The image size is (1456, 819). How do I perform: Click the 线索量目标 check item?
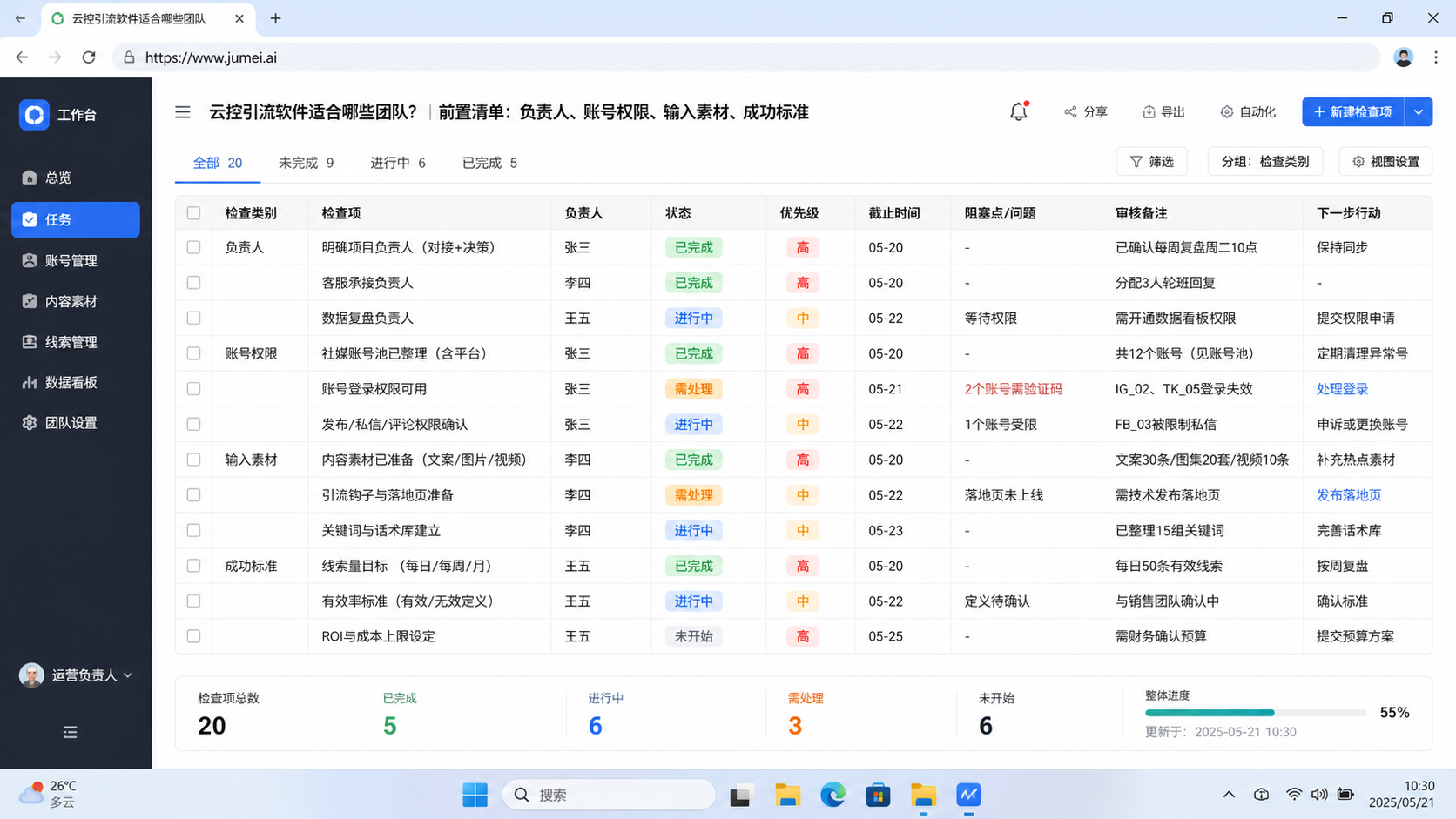407,566
